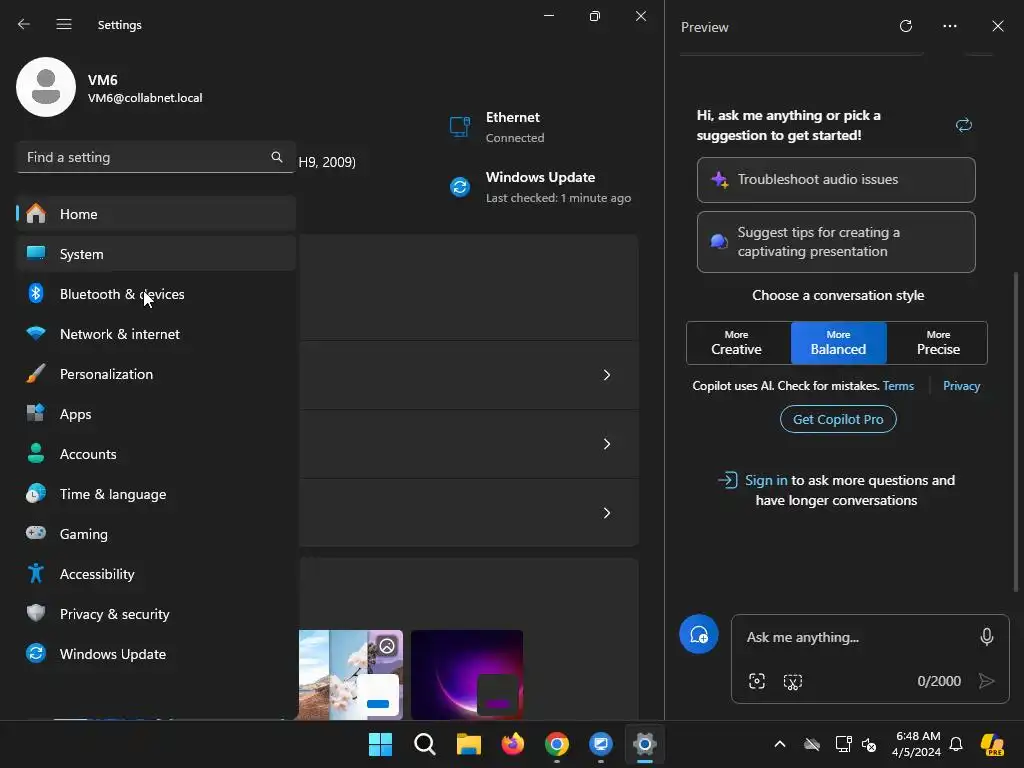
Task: Select More Creative conversation style
Action: pos(737,343)
